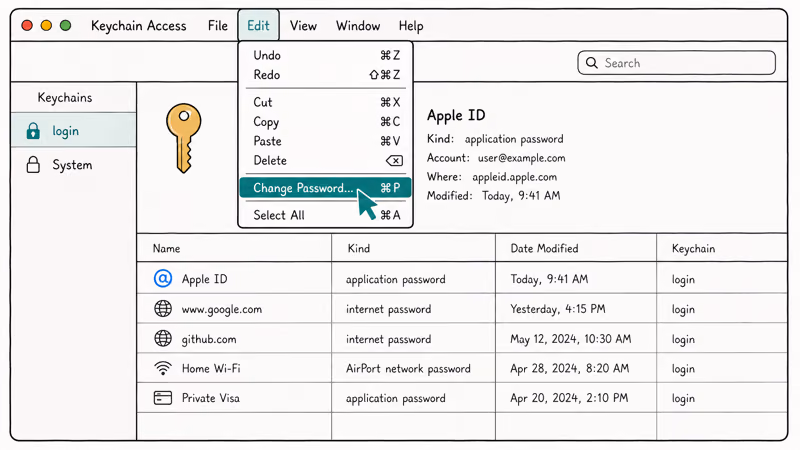
Task: Open the View menu
Action: click(303, 26)
